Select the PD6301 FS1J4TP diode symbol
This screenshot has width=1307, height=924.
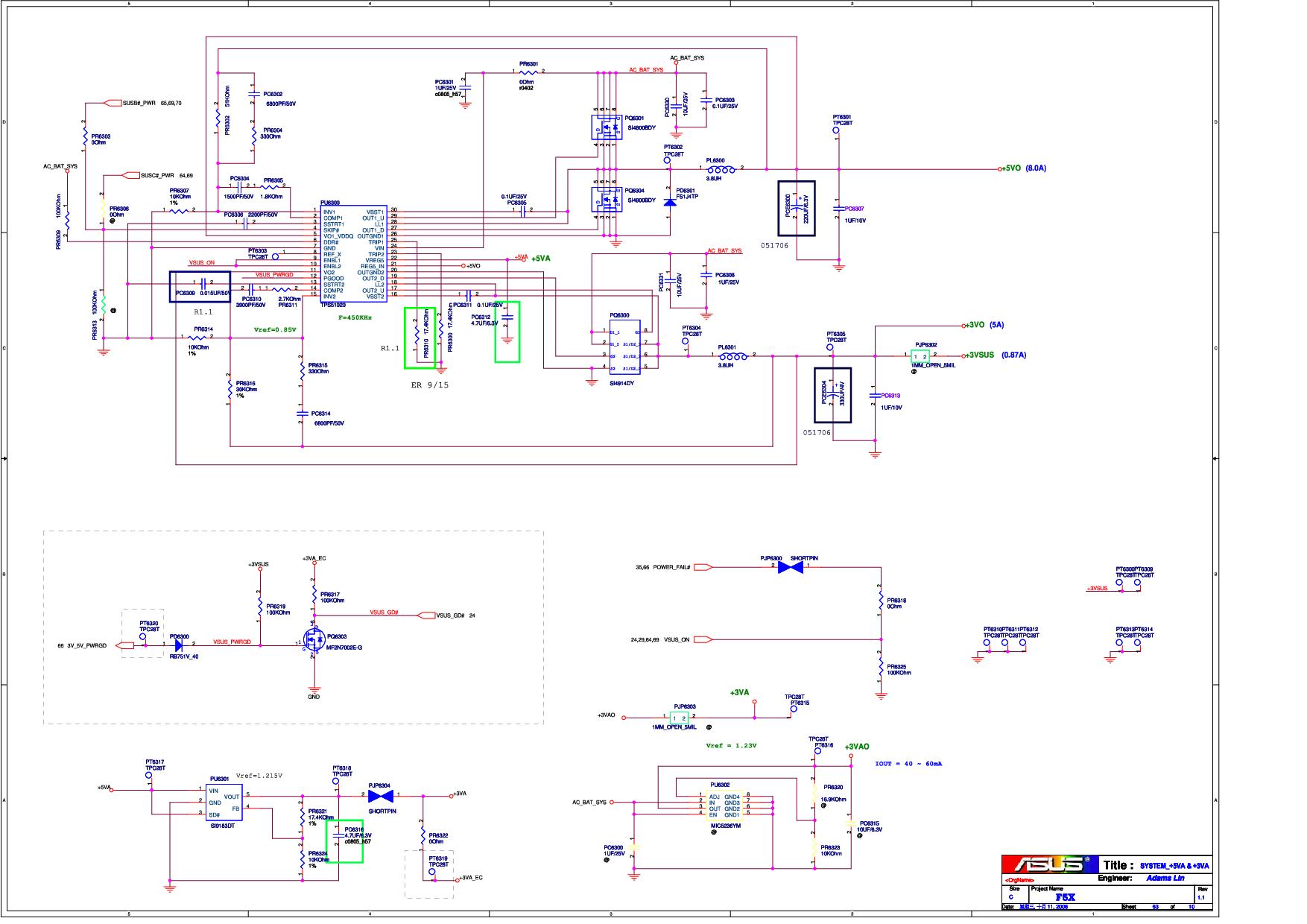tap(669, 202)
